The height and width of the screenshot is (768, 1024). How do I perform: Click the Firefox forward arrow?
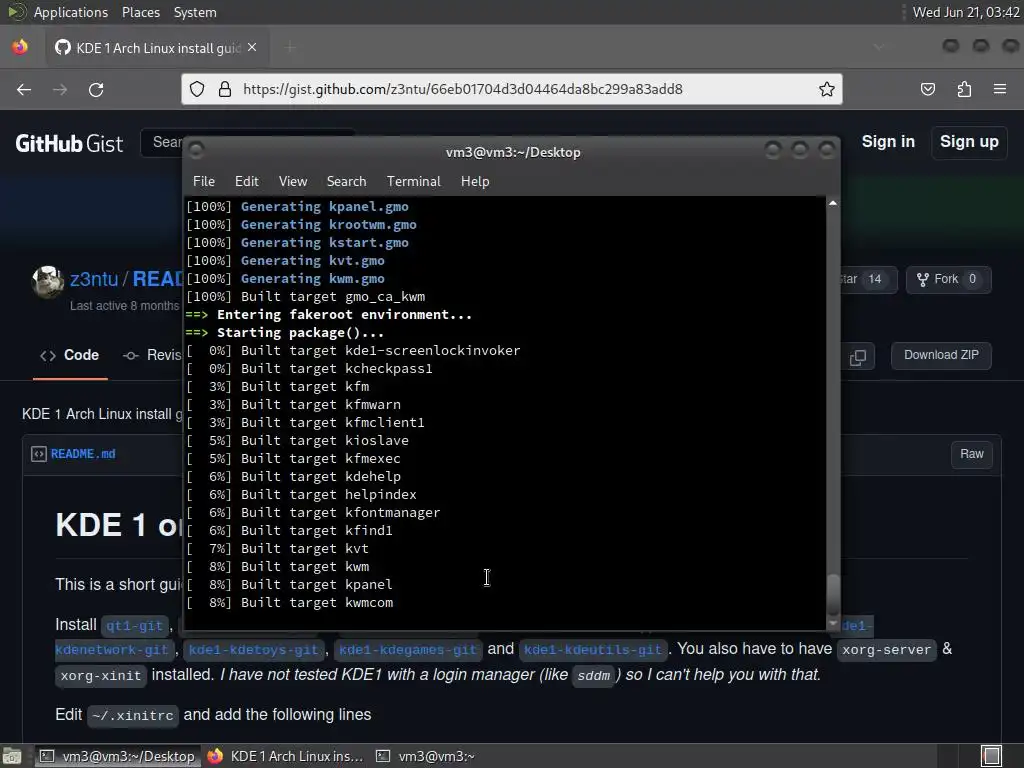[x=60, y=89]
